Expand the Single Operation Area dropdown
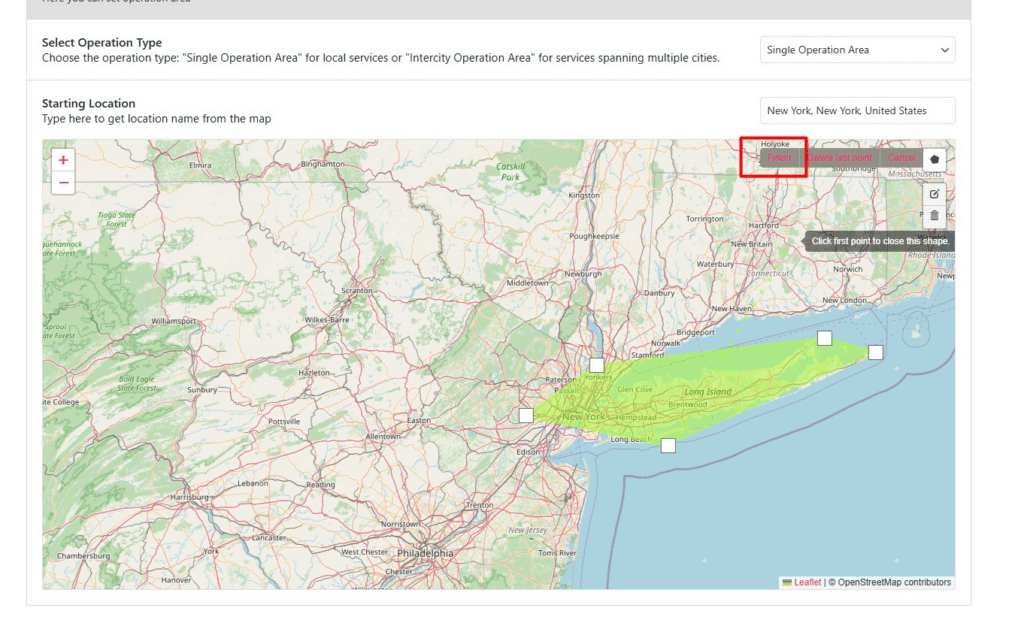1024x626 pixels. click(x=857, y=49)
